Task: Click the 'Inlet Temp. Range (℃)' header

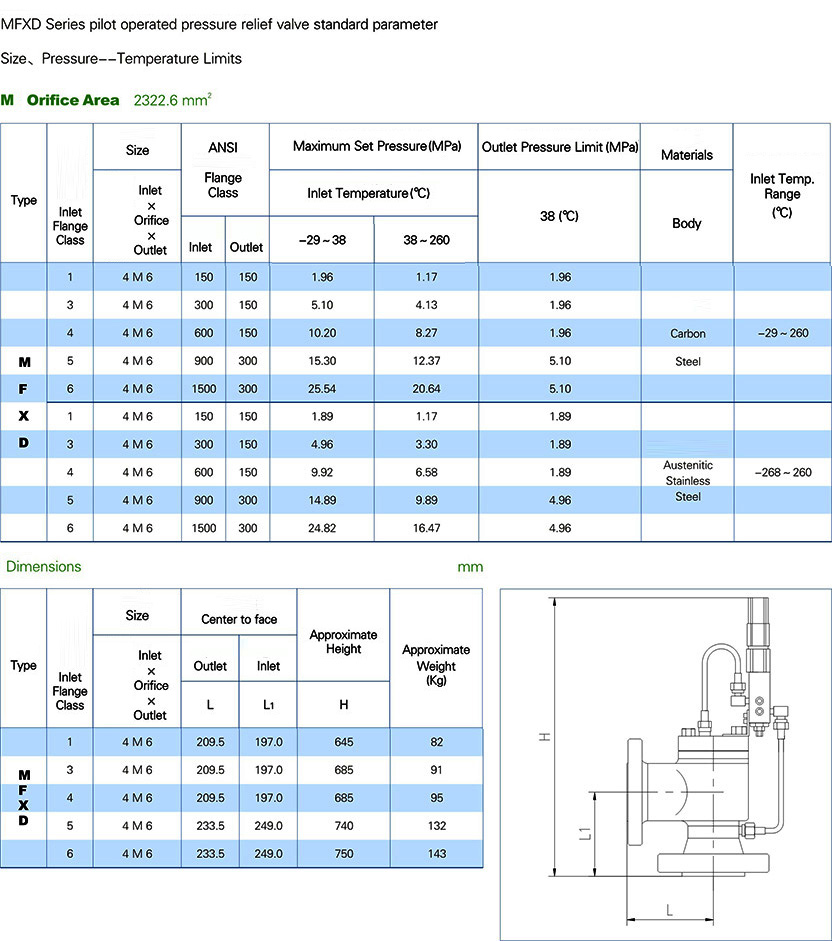Action: (x=782, y=195)
